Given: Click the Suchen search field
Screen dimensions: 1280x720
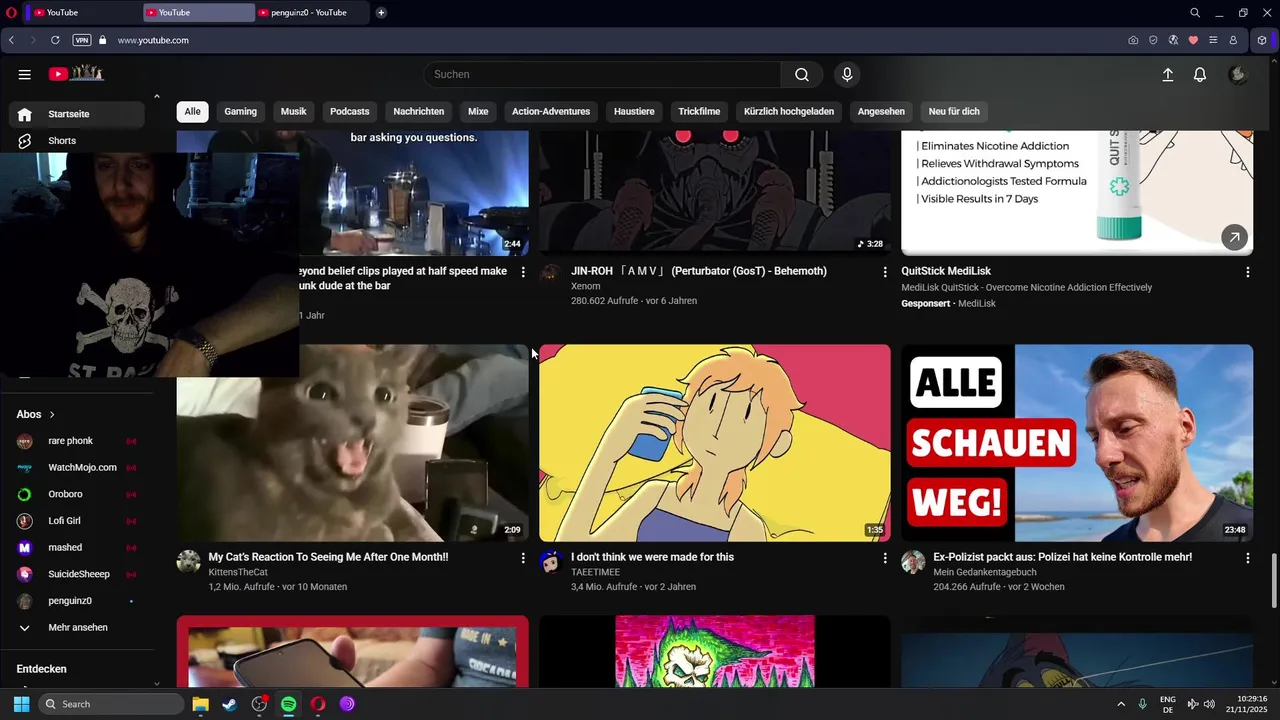Looking at the screenshot, I should 602,74.
